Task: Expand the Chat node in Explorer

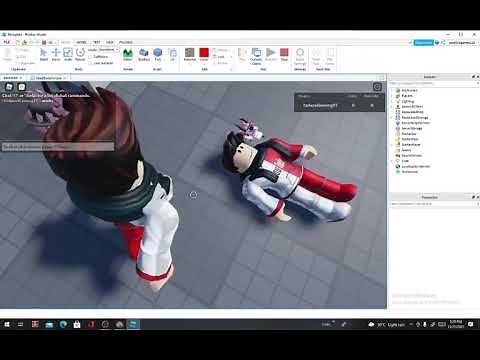Action: point(392,161)
